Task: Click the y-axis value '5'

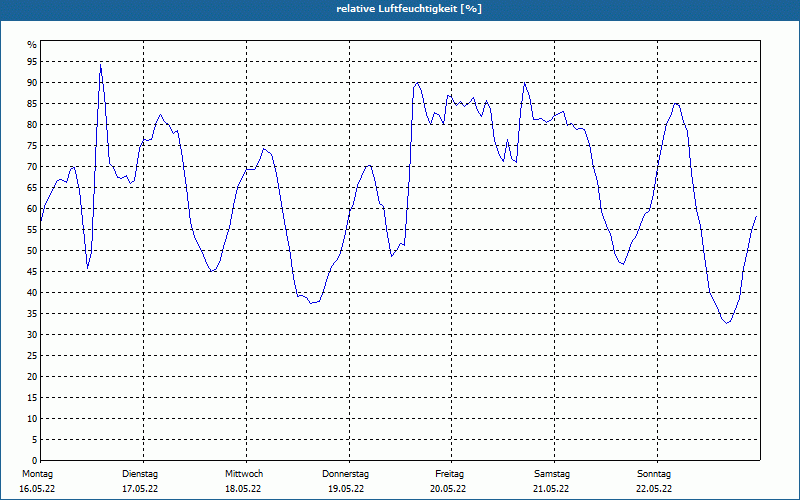Action: (35, 440)
